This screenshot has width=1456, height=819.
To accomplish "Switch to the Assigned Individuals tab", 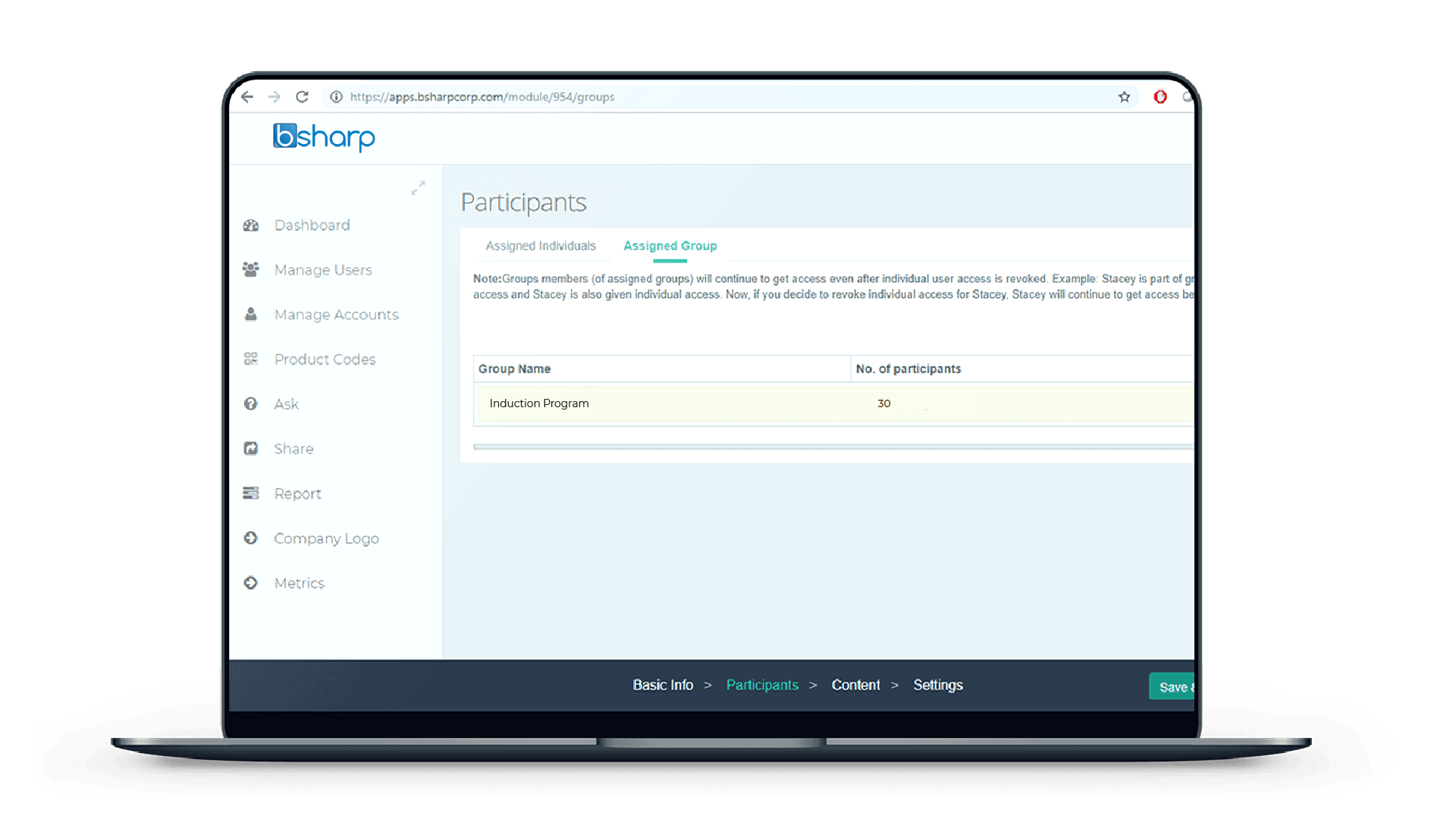I will [x=541, y=246].
